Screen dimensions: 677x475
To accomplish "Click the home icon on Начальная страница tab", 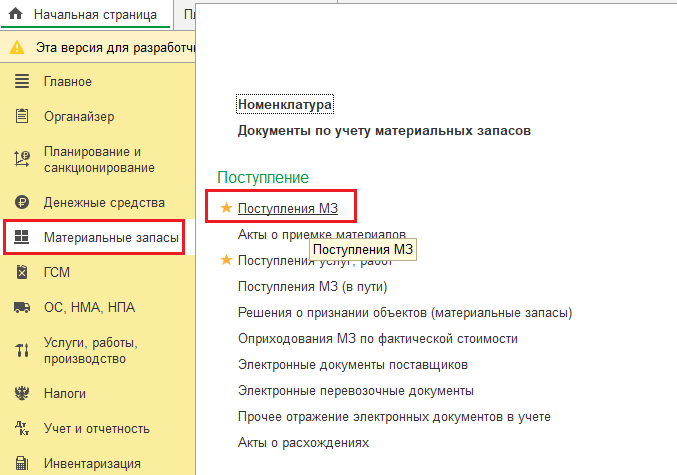I will (x=15, y=14).
